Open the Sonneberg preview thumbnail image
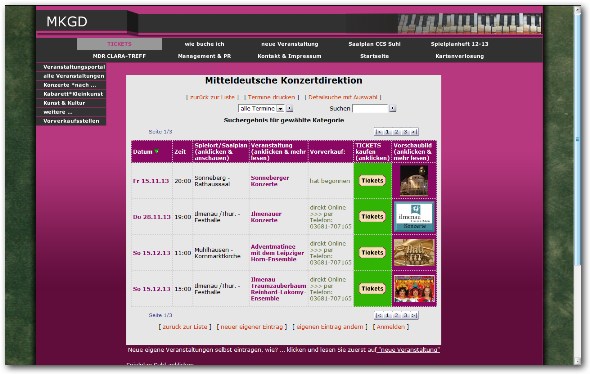Image resolution: width=590 pixels, height=374 pixels. 414,181
